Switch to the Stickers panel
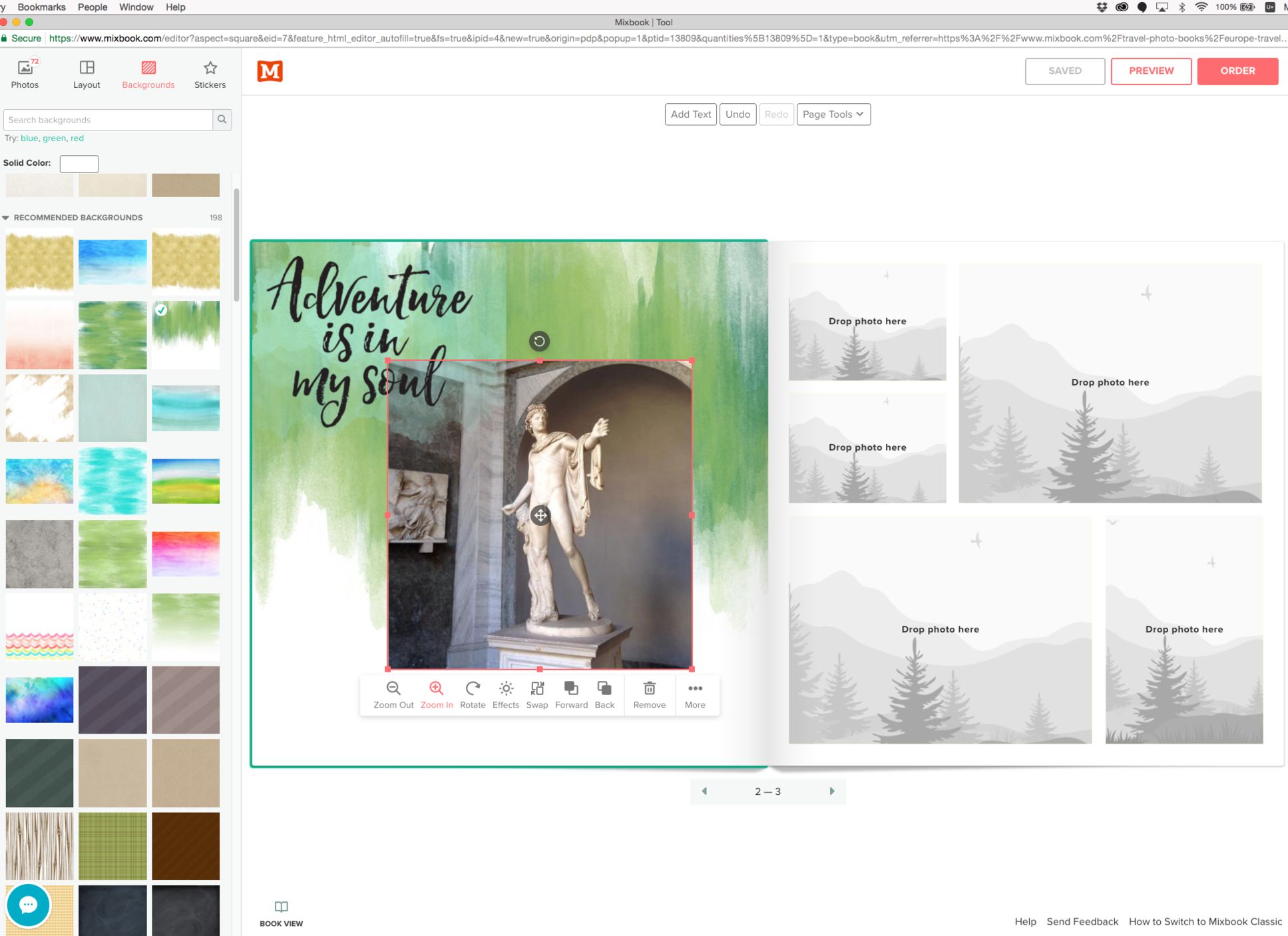Image resolution: width=1288 pixels, height=936 pixels. pos(210,73)
